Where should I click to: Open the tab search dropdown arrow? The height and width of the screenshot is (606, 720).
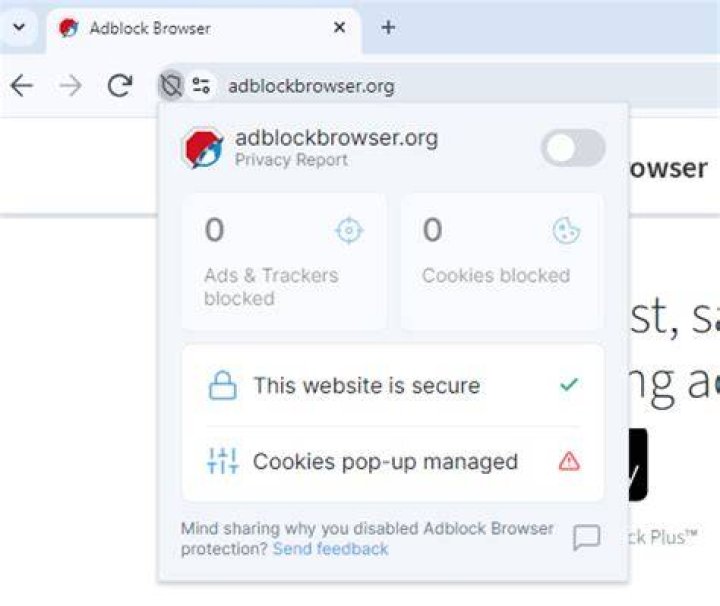click(x=19, y=27)
